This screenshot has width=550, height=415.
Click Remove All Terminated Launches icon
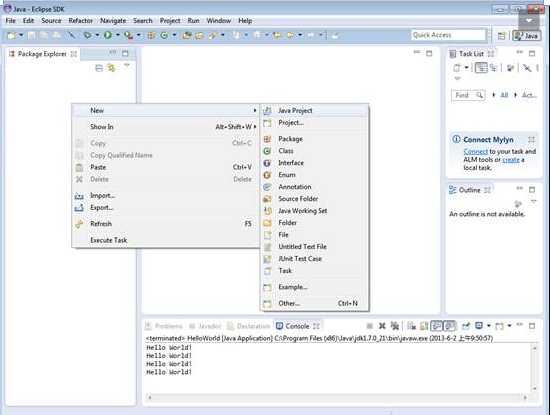pos(395,326)
